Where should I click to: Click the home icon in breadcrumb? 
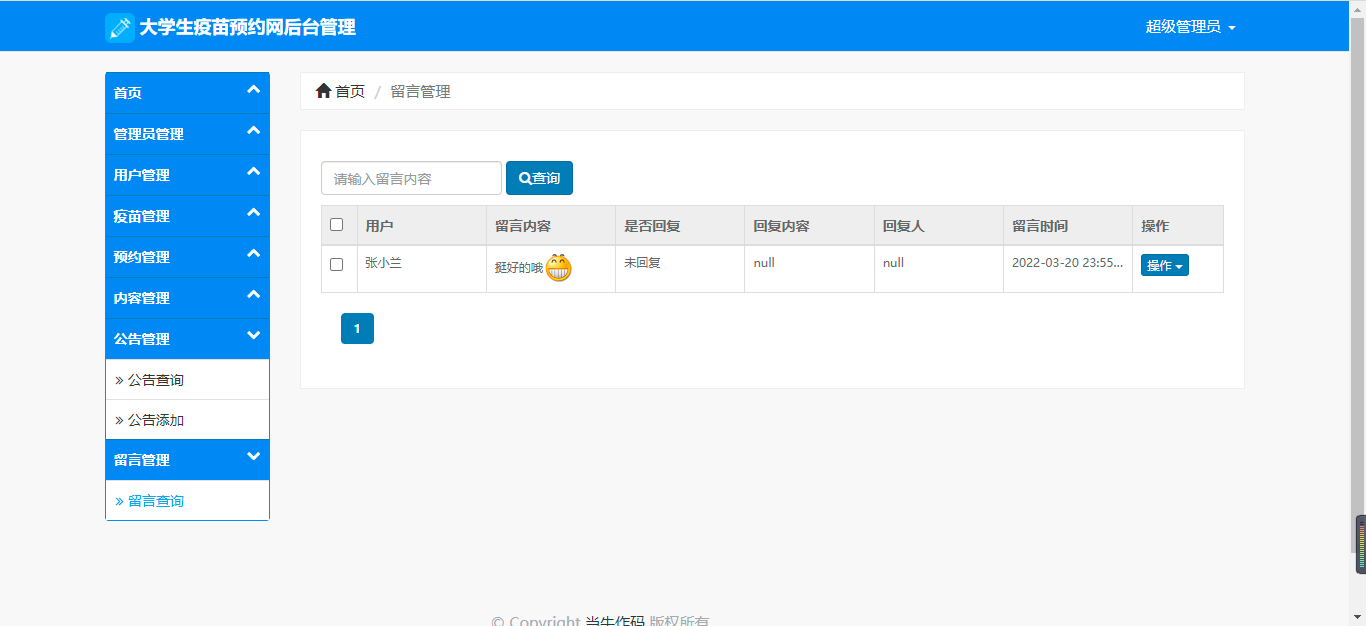click(x=323, y=91)
